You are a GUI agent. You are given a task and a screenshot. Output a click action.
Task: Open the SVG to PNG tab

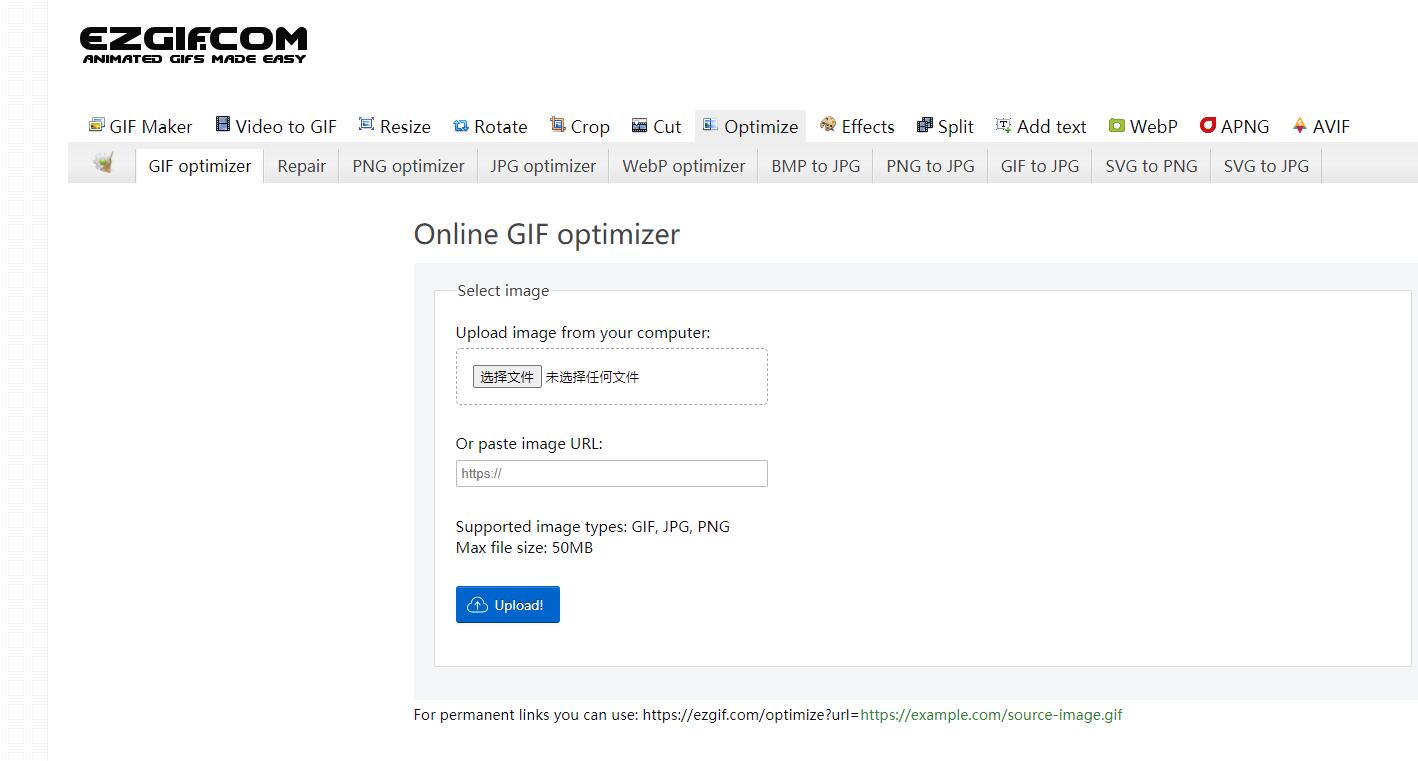click(1151, 166)
